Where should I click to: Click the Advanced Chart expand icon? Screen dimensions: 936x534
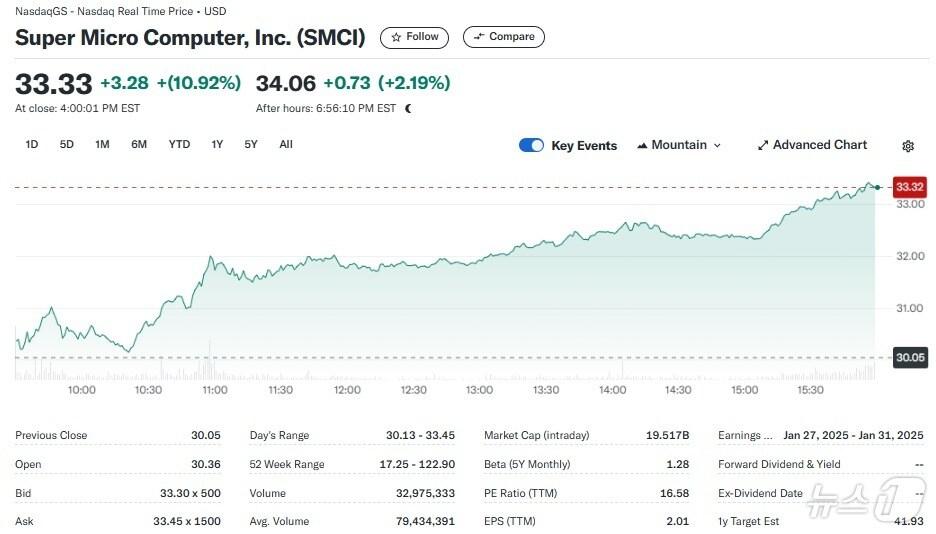763,145
